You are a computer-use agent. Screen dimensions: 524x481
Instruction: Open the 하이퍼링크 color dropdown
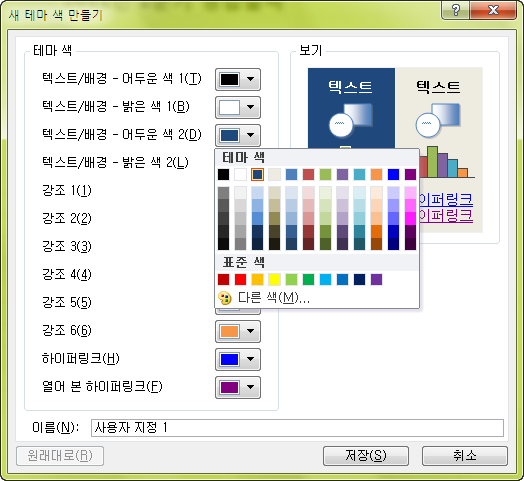point(238,359)
